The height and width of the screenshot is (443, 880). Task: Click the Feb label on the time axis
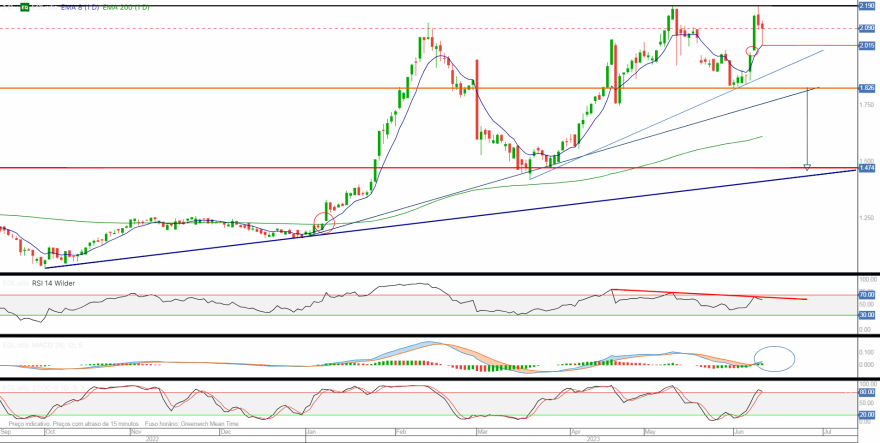click(401, 432)
